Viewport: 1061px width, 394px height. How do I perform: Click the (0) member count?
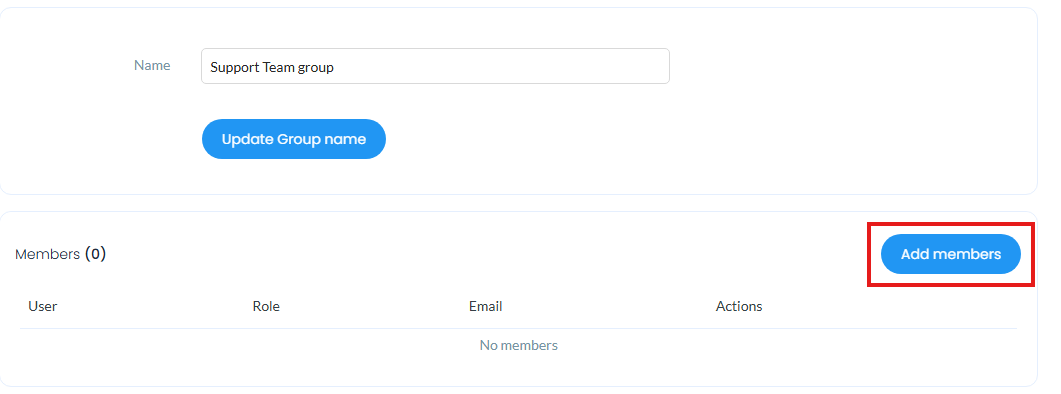pyautogui.click(x=95, y=254)
